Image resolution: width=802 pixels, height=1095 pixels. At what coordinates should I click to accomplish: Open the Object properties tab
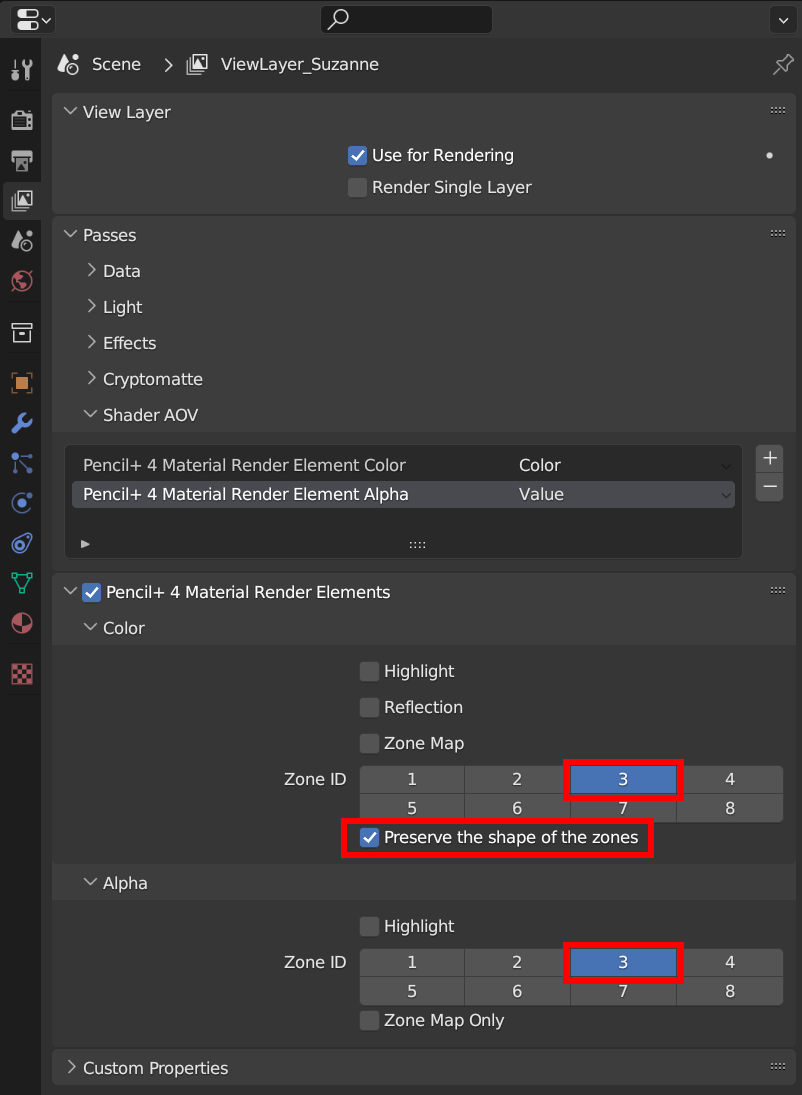(x=22, y=383)
